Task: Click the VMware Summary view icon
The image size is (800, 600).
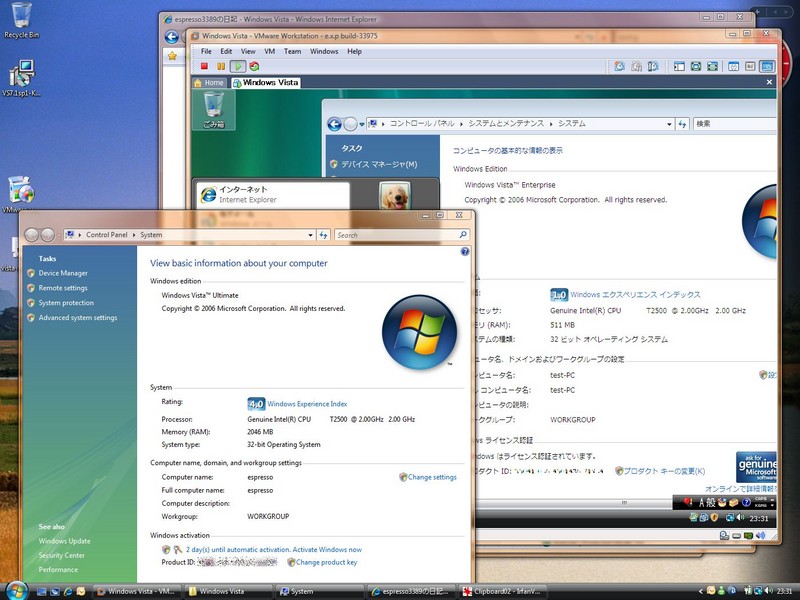Action: [734, 66]
